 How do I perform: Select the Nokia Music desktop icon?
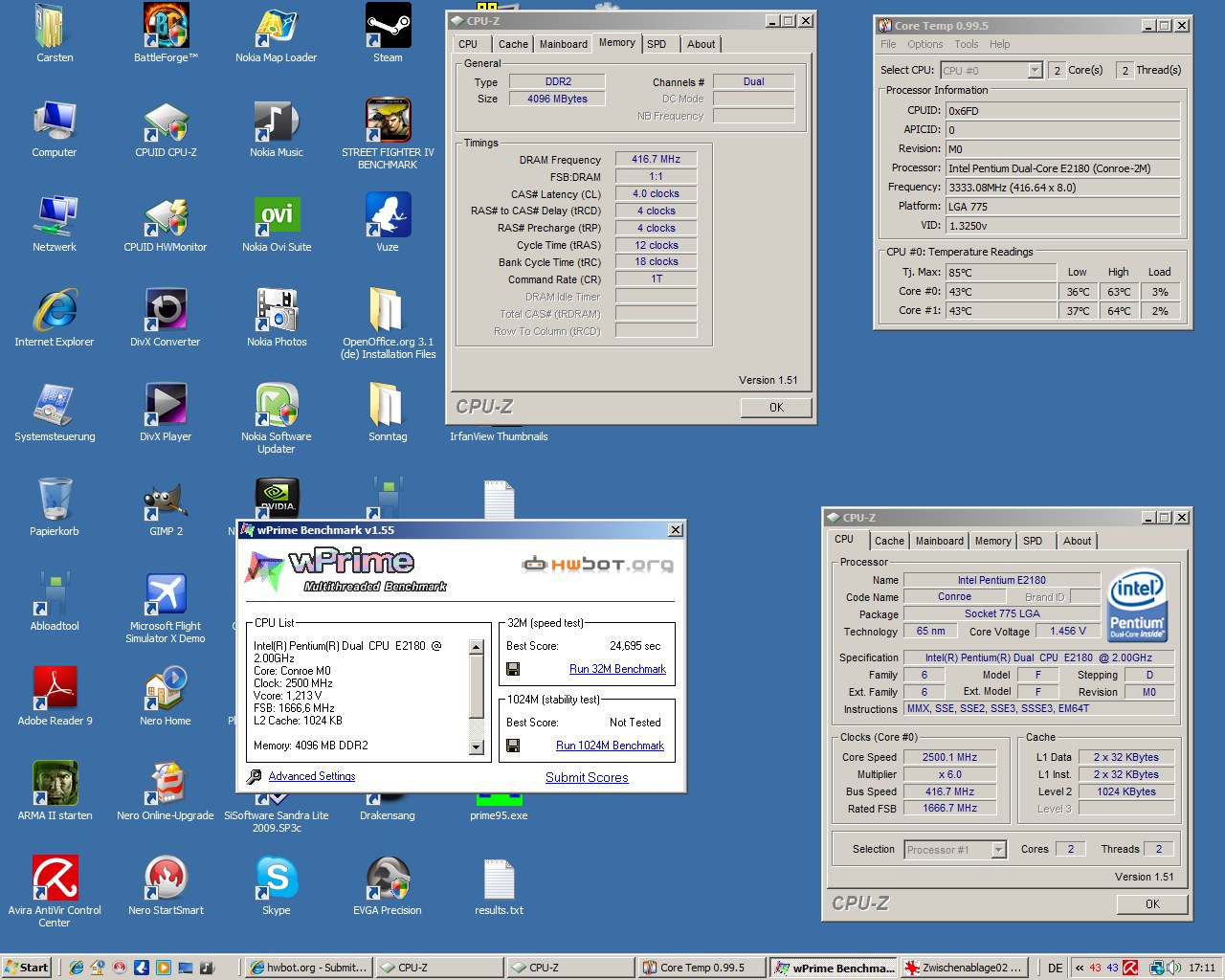pyautogui.click(x=277, y=129)
